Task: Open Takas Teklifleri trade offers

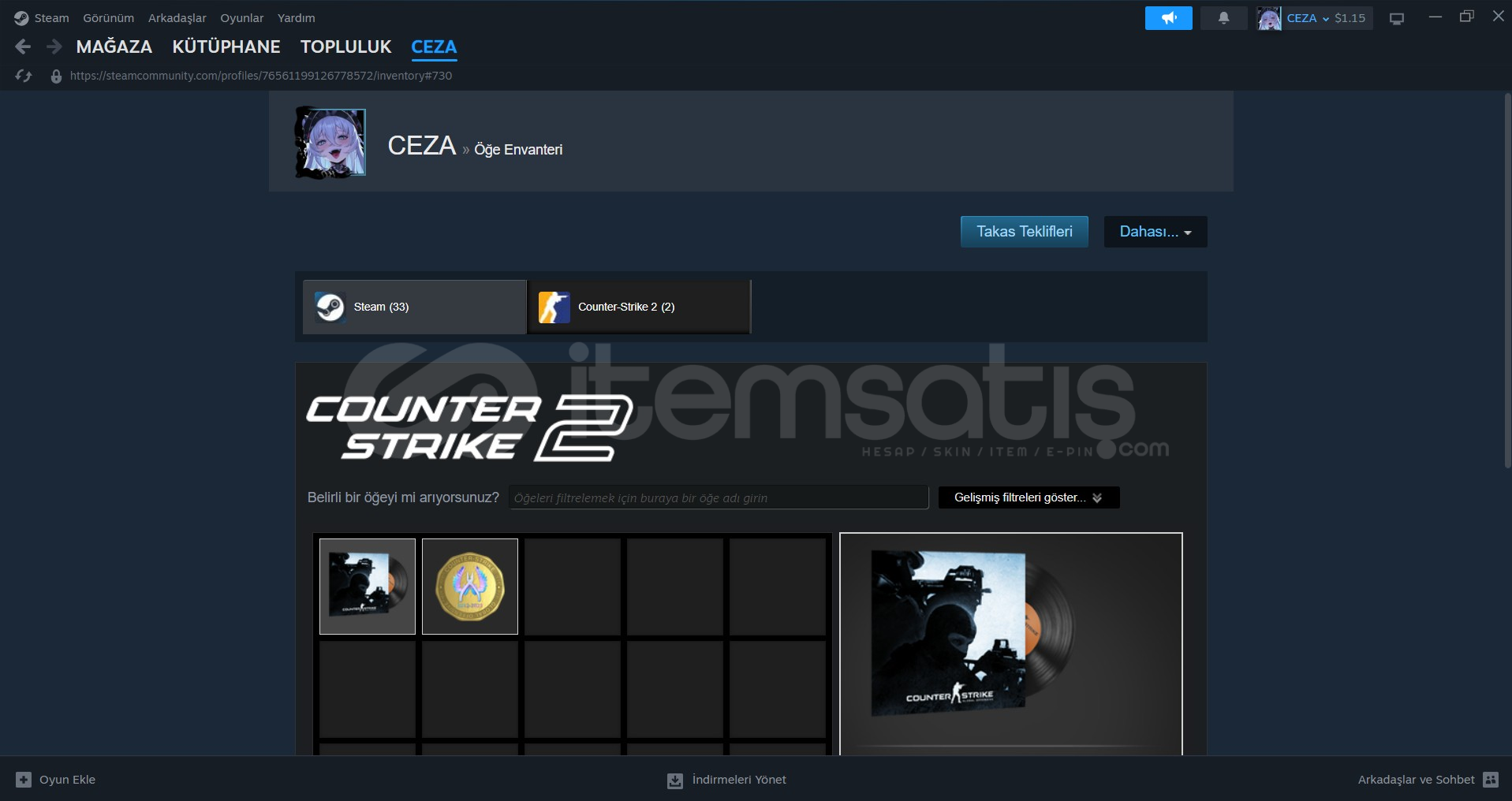Action: coord(1025,232)
